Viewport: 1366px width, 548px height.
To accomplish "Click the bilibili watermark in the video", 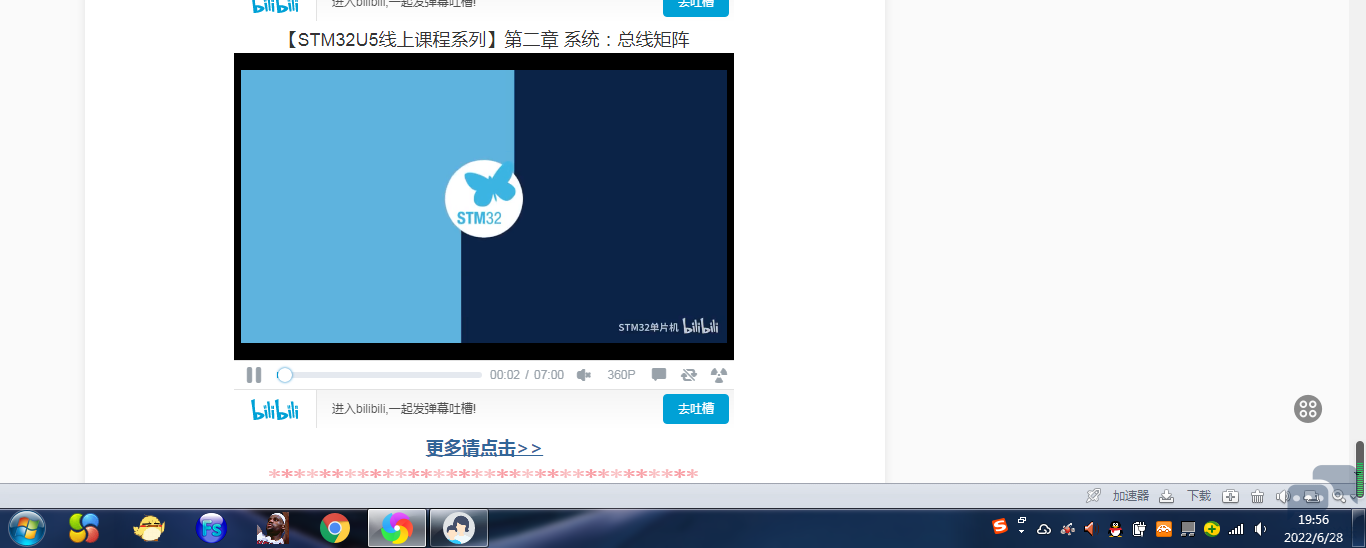I will (x=701, y=326).
